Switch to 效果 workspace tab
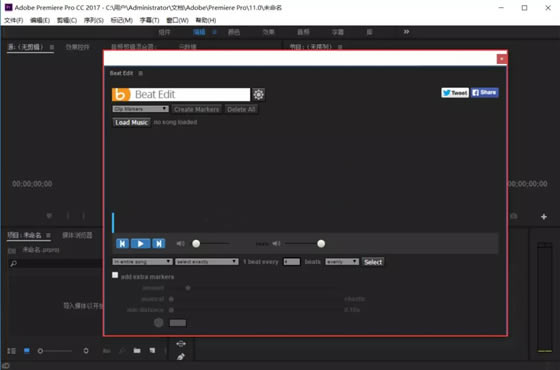 coord(269,32)
